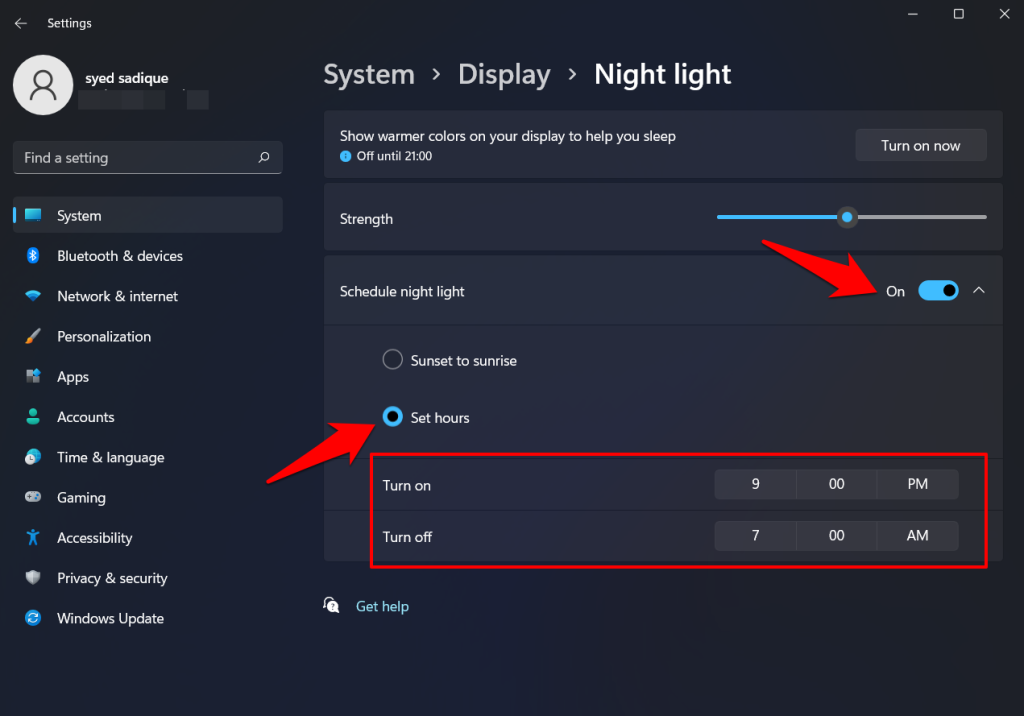Open Windows Update via its icon

point(31,618)
